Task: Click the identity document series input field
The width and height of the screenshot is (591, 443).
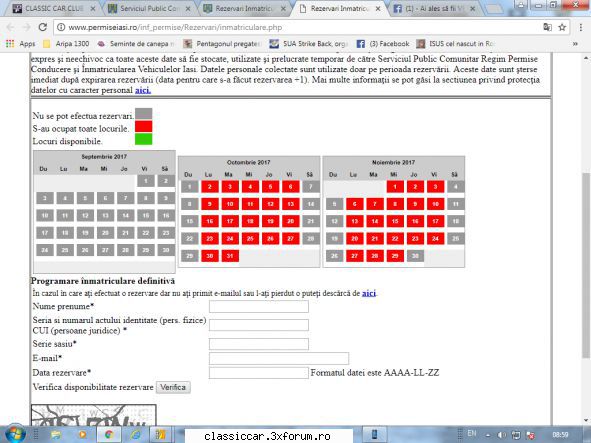Action: click(x=259, y=325)
